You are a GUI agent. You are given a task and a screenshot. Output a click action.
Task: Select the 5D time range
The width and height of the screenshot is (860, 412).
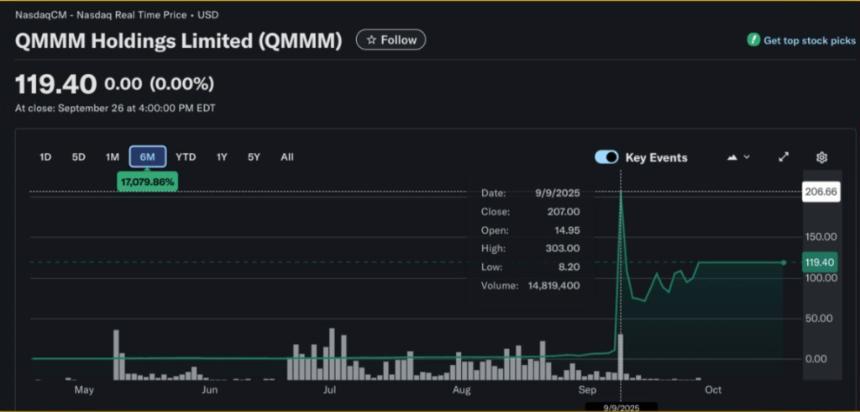tap(78, 157)
